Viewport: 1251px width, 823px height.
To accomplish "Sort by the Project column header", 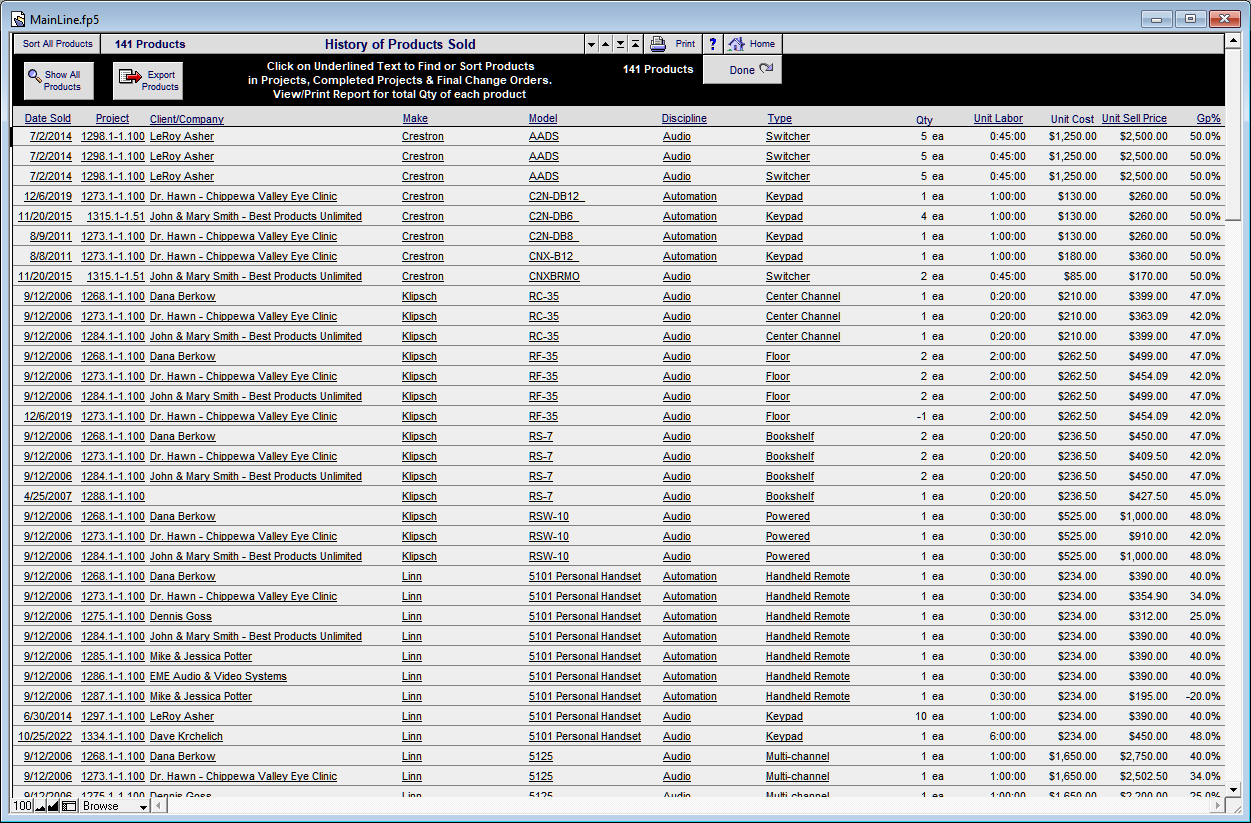I will point(112,119).
